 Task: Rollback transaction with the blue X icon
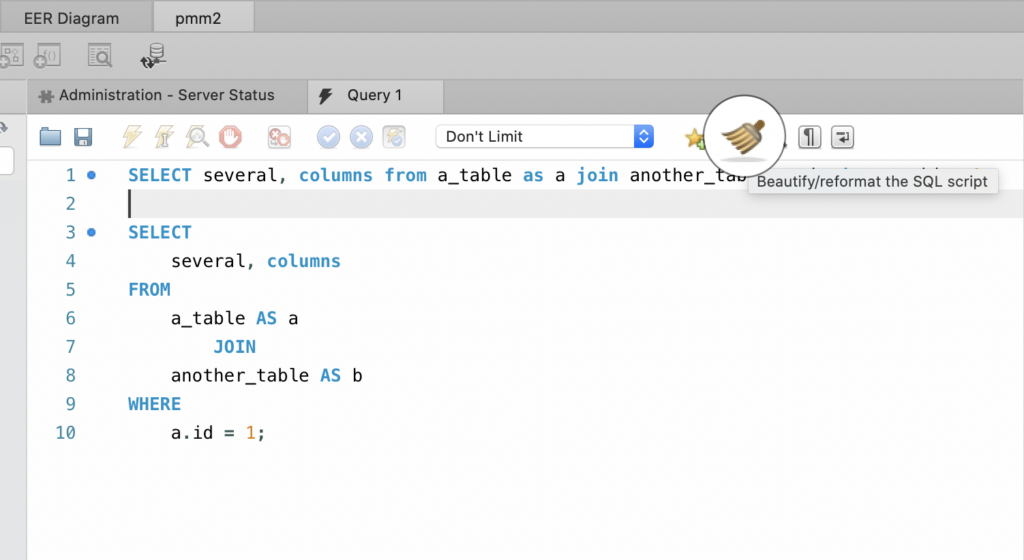click(361, 137)
